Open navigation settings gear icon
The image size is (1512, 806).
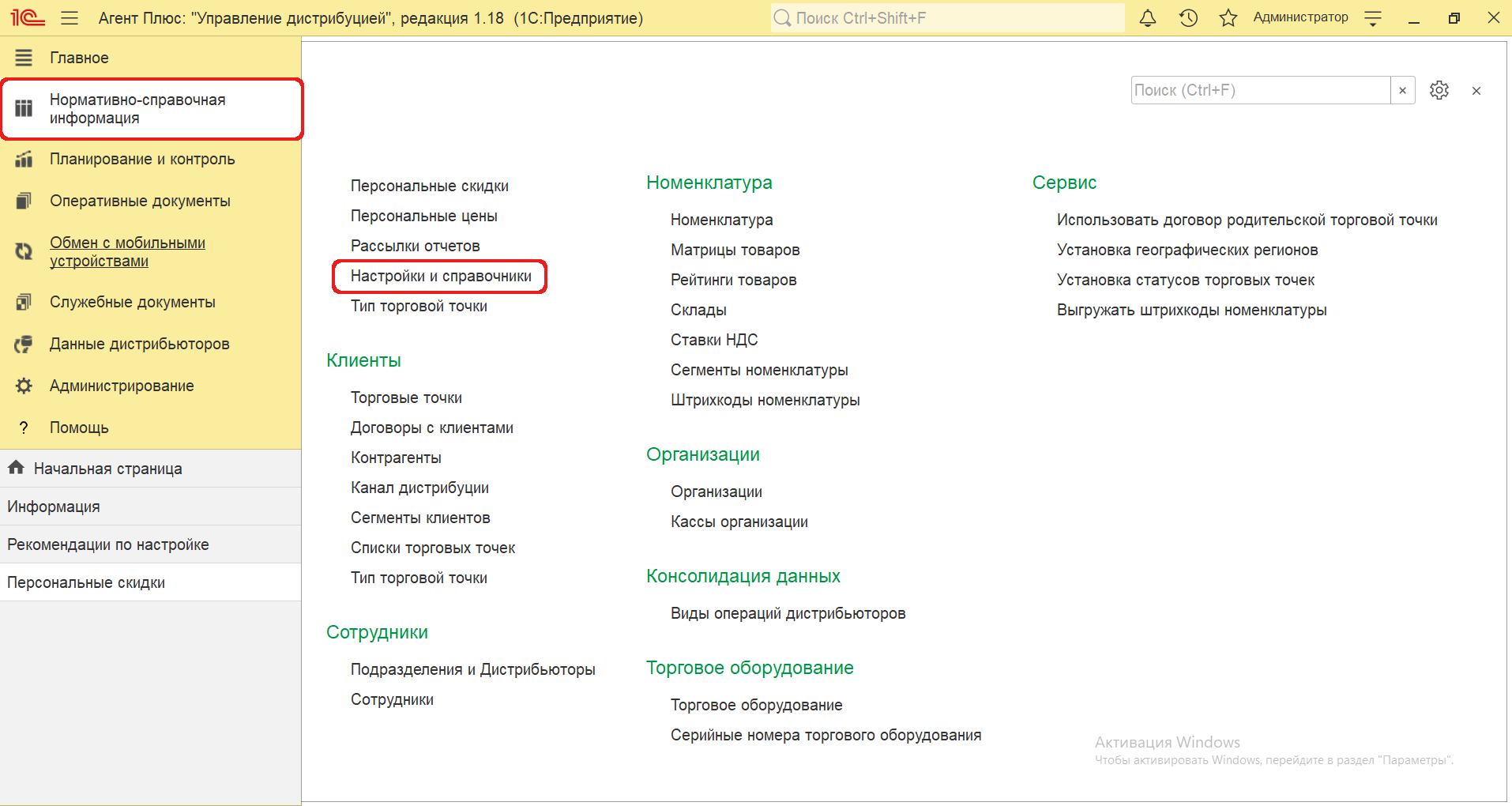(x=1439, y=91)
